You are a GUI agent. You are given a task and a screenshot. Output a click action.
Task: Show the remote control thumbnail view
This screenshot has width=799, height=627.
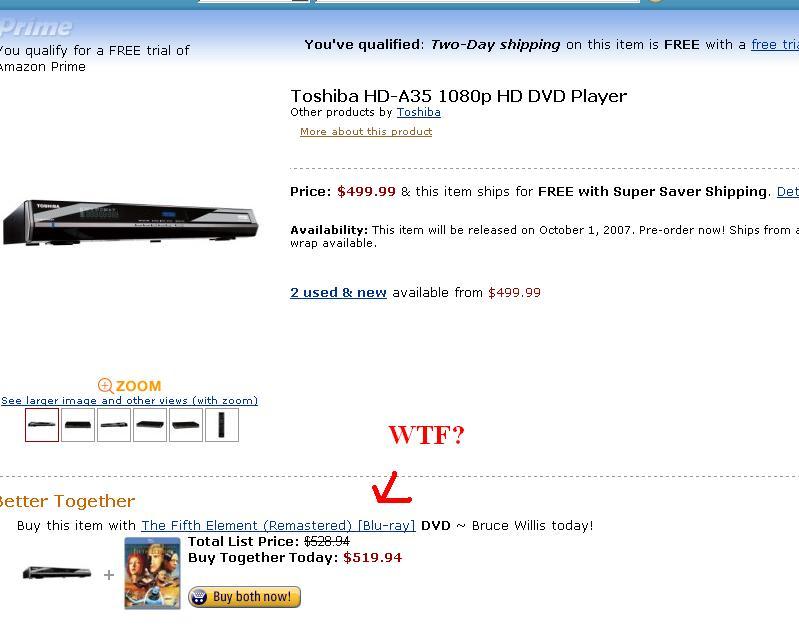[x=222, y=425]
